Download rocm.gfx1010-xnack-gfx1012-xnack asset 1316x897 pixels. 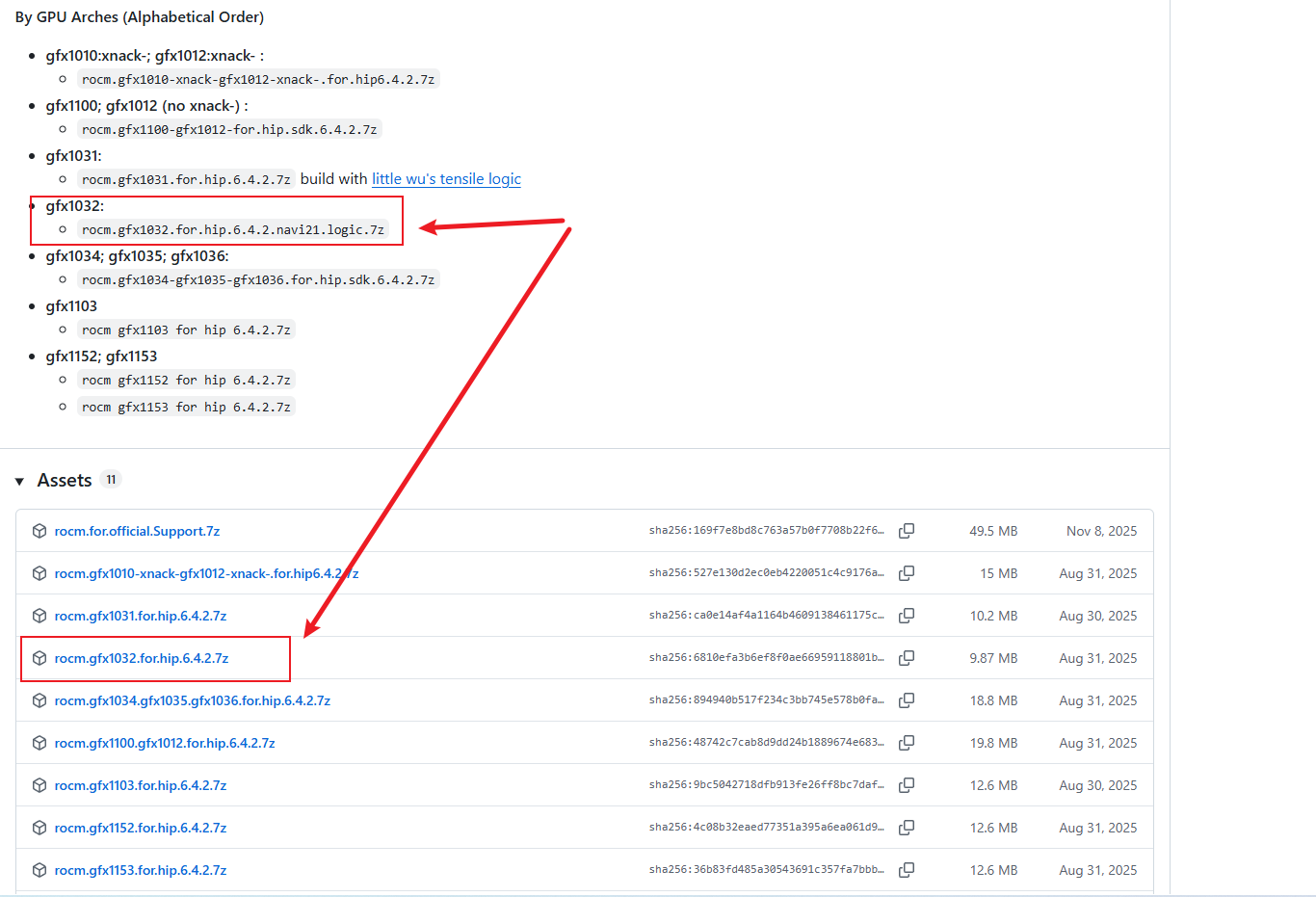206,573
